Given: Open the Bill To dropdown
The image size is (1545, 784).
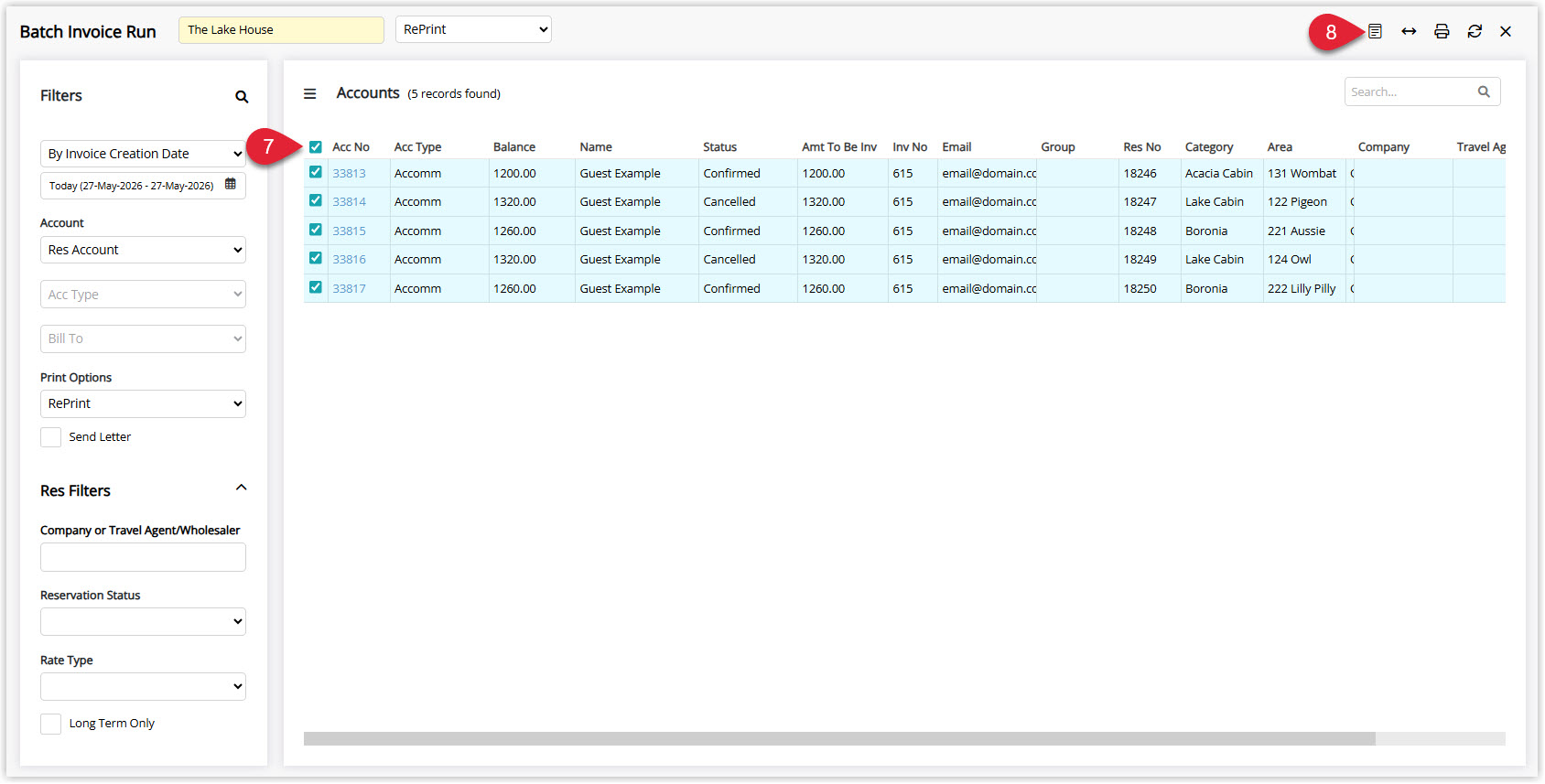Looking at the screenshot, I should click(x=143, y=338).
